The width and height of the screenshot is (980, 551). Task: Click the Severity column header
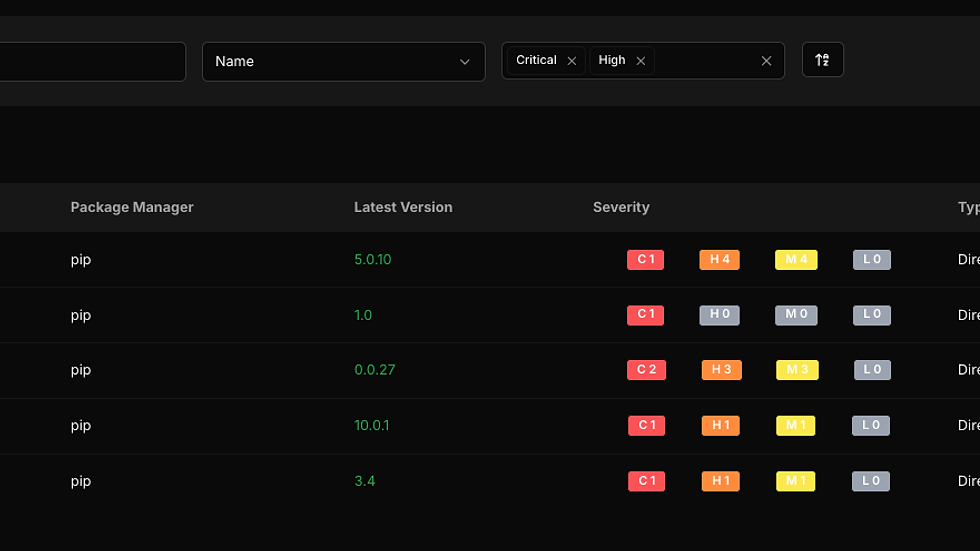[621, 207]
